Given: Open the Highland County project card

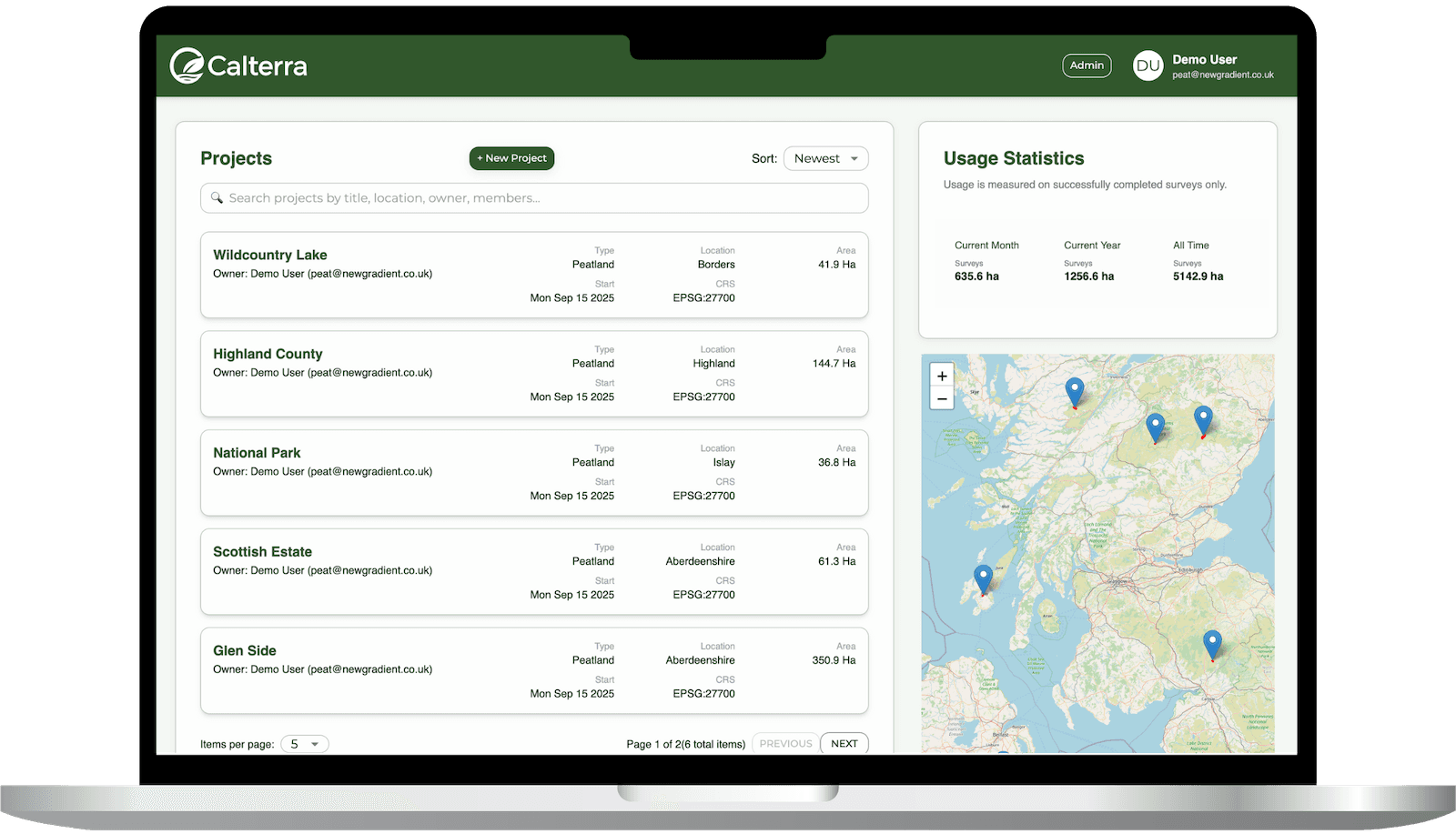Looking at the screenshot, I should [x=534, y=374].
